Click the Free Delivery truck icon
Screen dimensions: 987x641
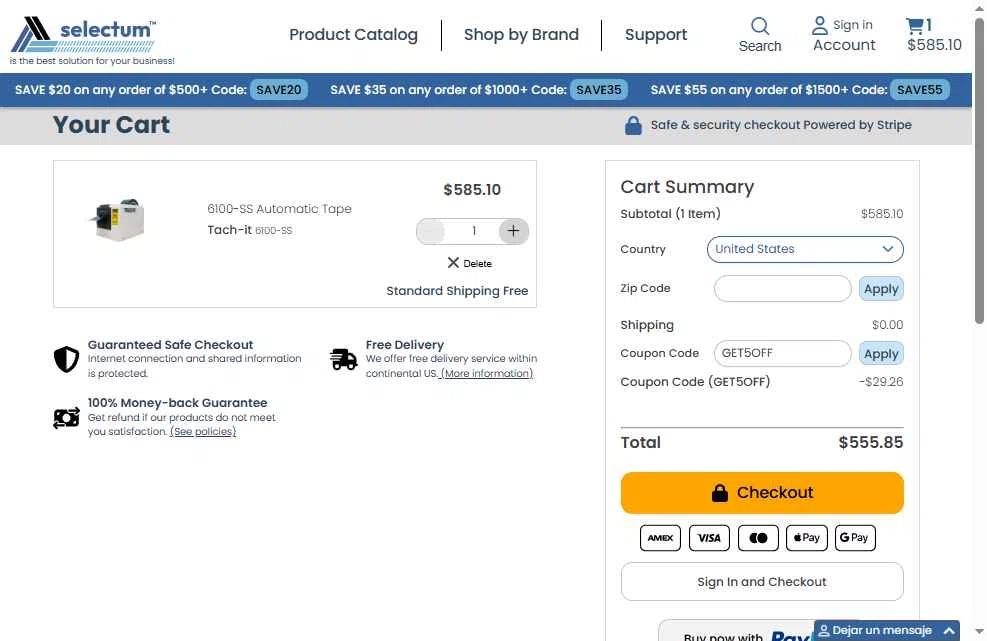click(344, 359)
